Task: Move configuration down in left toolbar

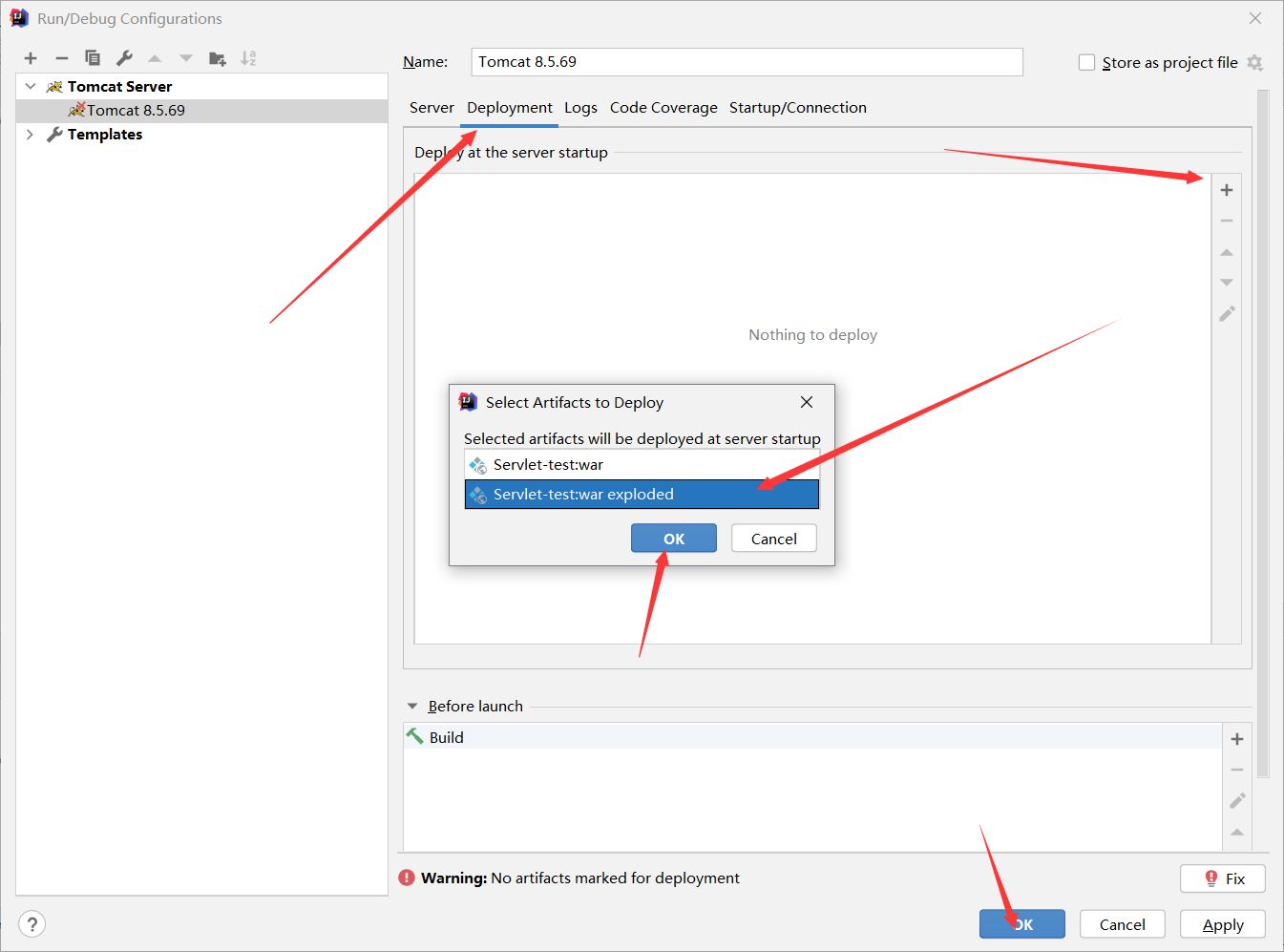Action: click(x=186, y=58)
